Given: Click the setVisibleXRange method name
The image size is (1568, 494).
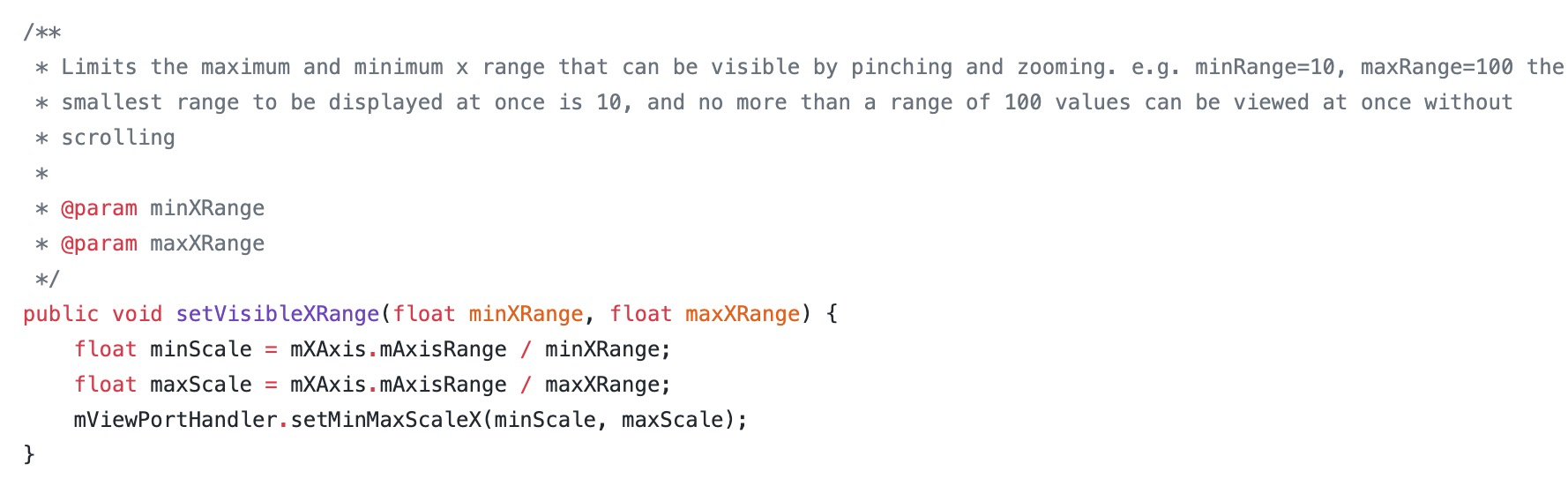Looking at the screenshot, I should point(277,314).
